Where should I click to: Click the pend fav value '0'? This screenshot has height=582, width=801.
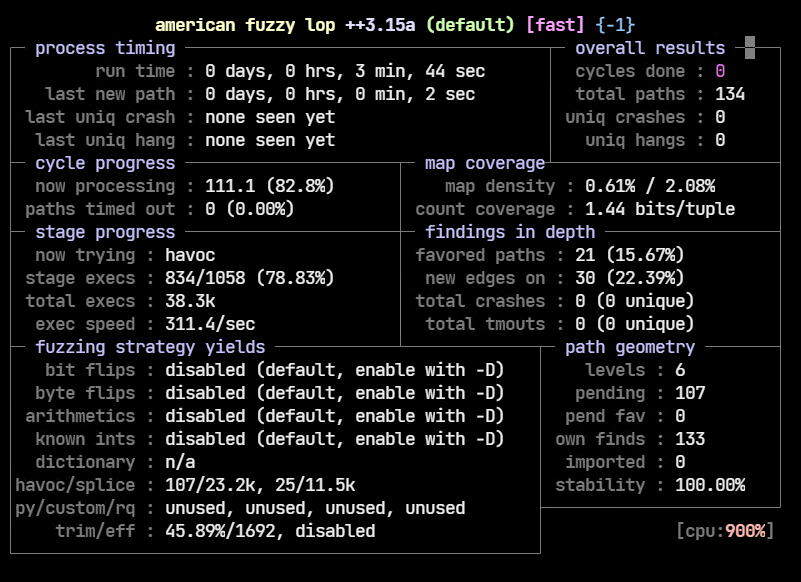tap(680, 416)
